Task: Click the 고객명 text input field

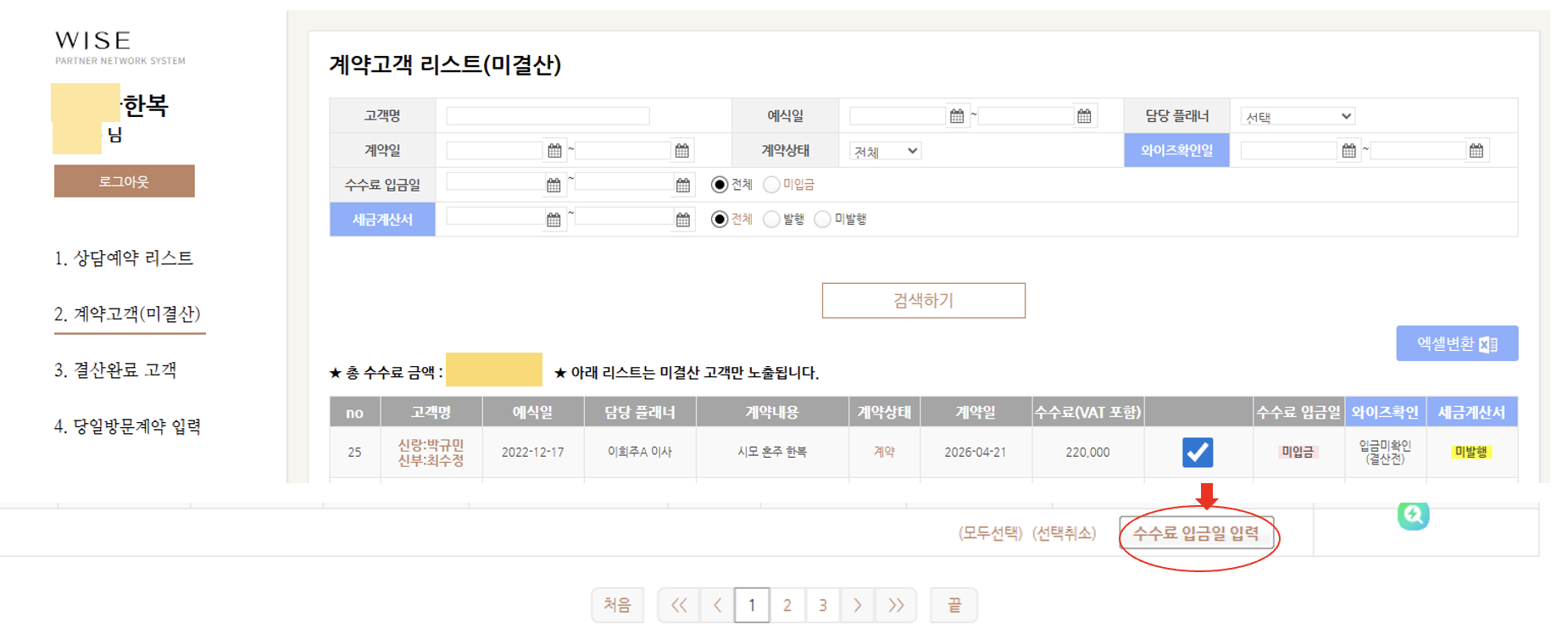Action: (x=548, y=116)
